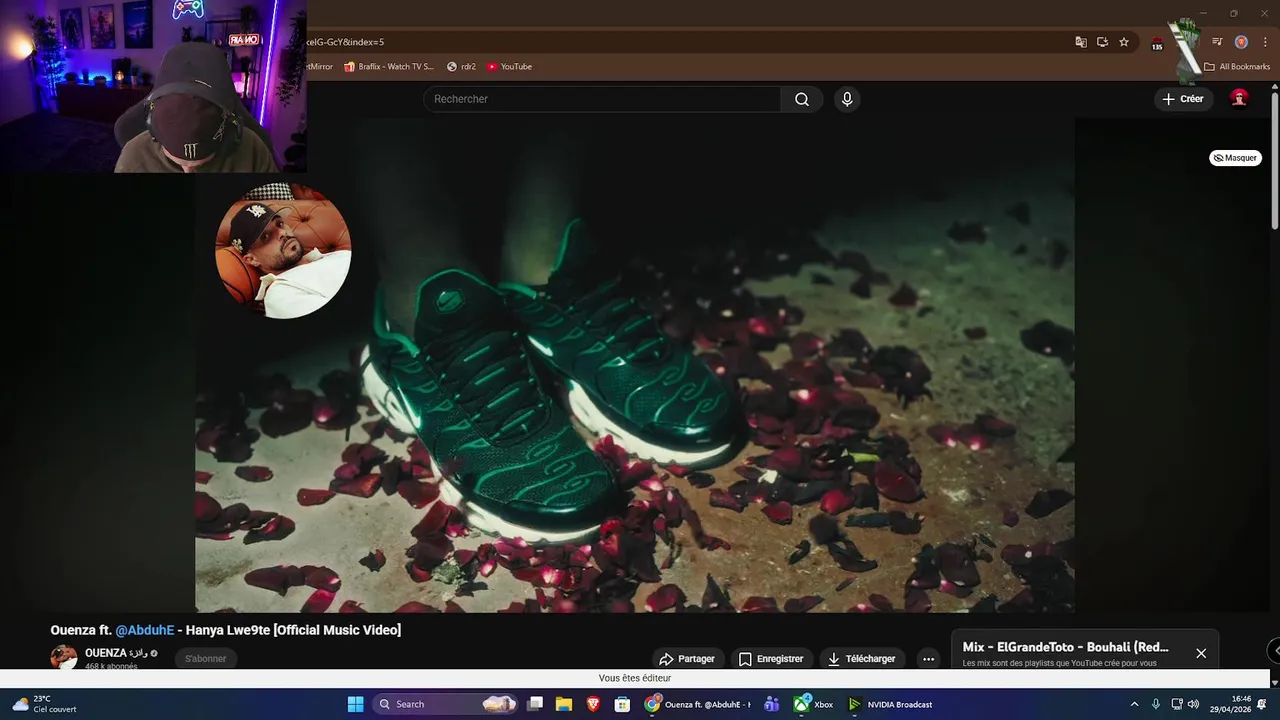Open the red extension with 135 badge
This screenshot has width=1280, height=720.
1157,43
